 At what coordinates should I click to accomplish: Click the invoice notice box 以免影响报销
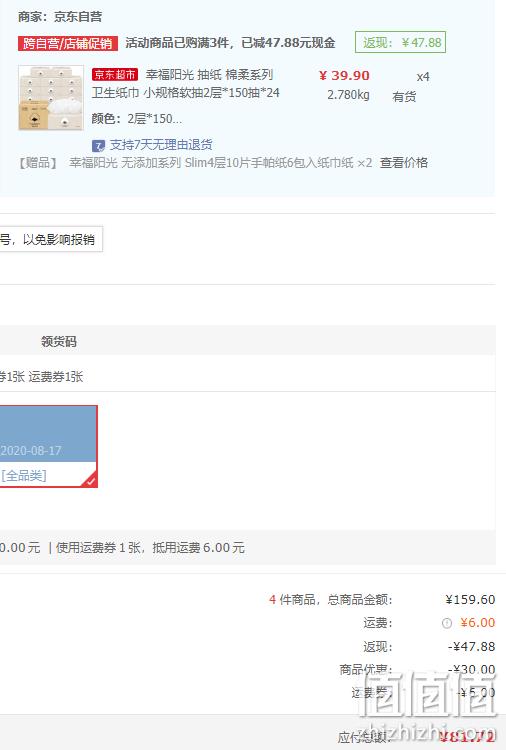point(51,239)
